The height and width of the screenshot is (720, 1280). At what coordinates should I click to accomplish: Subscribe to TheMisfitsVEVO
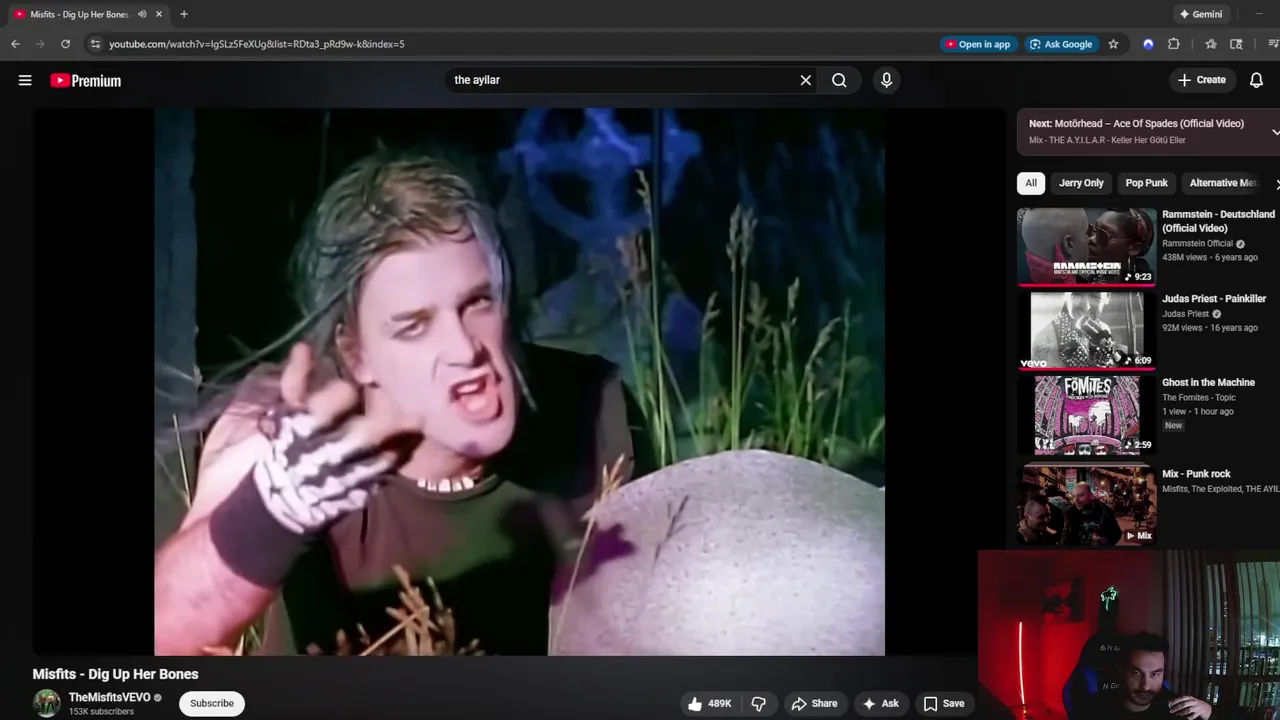click(x=212, y=703)
